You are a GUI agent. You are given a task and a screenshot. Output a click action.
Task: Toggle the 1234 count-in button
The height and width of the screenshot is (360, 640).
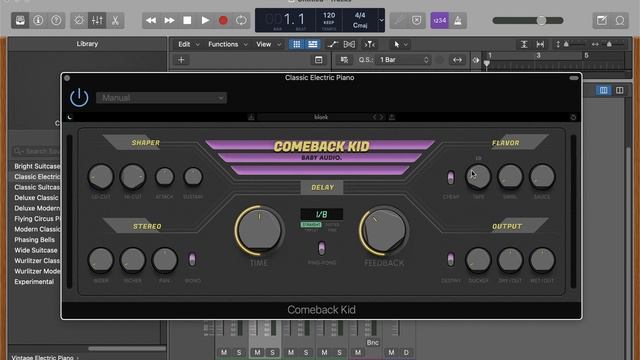point(439,20)
